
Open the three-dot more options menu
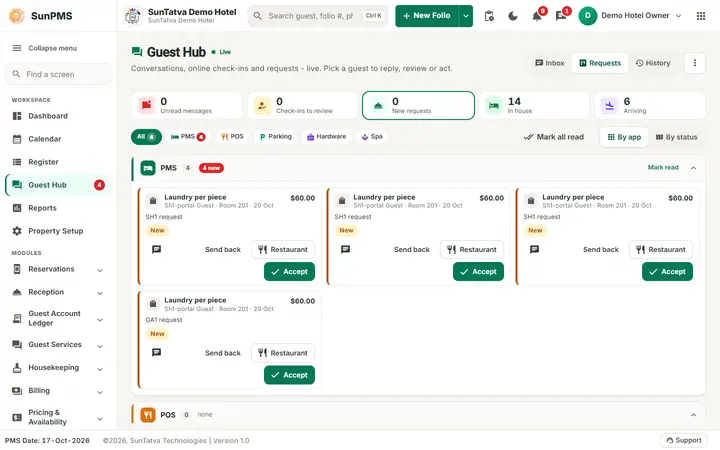click(x=695, y=63)
